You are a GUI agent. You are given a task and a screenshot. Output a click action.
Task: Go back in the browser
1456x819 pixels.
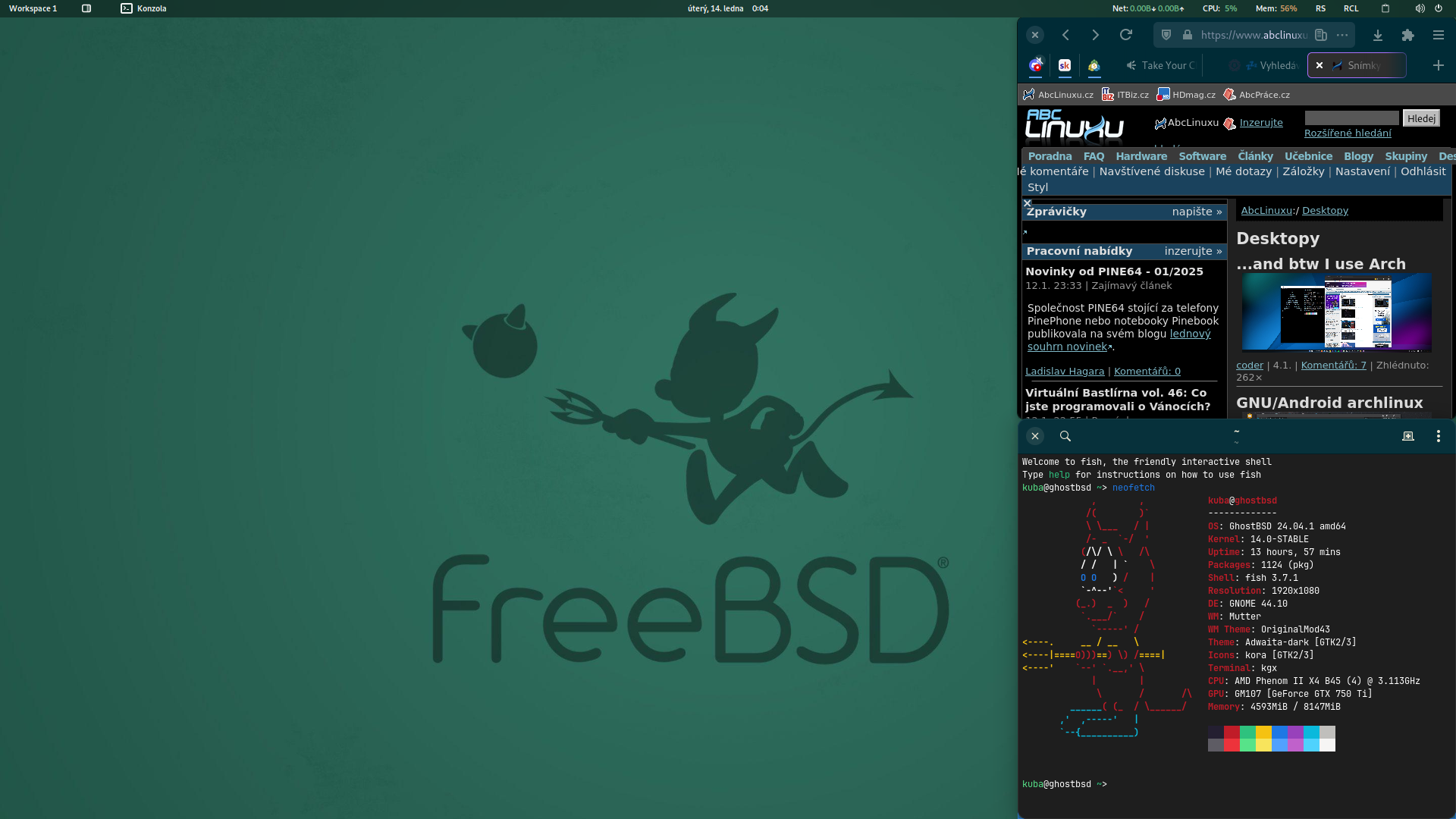click(x=1065, y=35)
